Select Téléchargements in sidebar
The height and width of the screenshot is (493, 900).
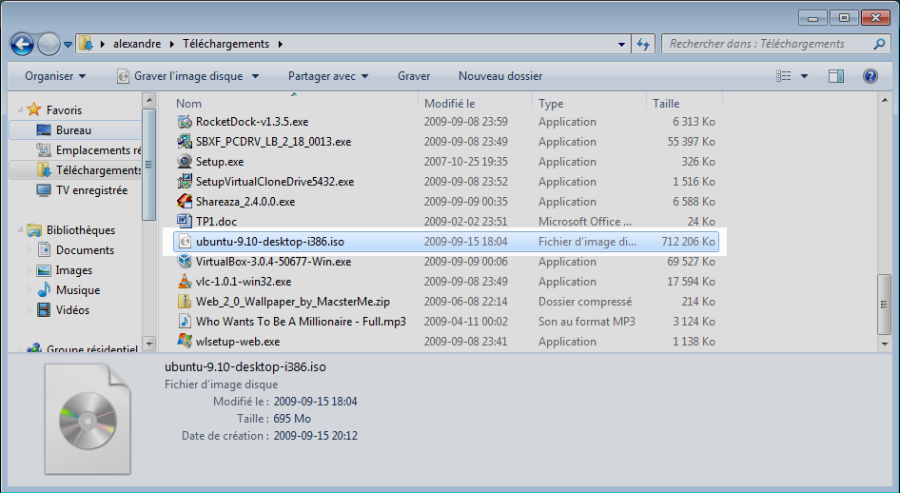75,170
